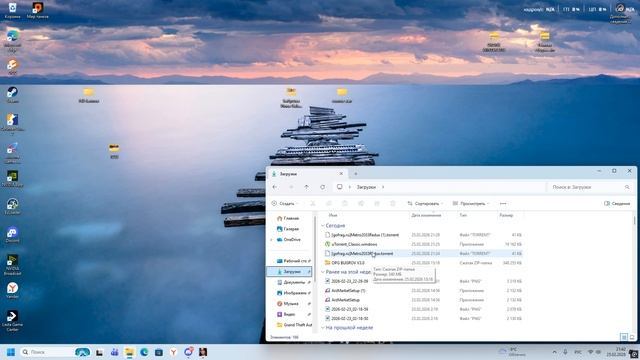Open the Корзина recycle bin icon

point(12,10)
